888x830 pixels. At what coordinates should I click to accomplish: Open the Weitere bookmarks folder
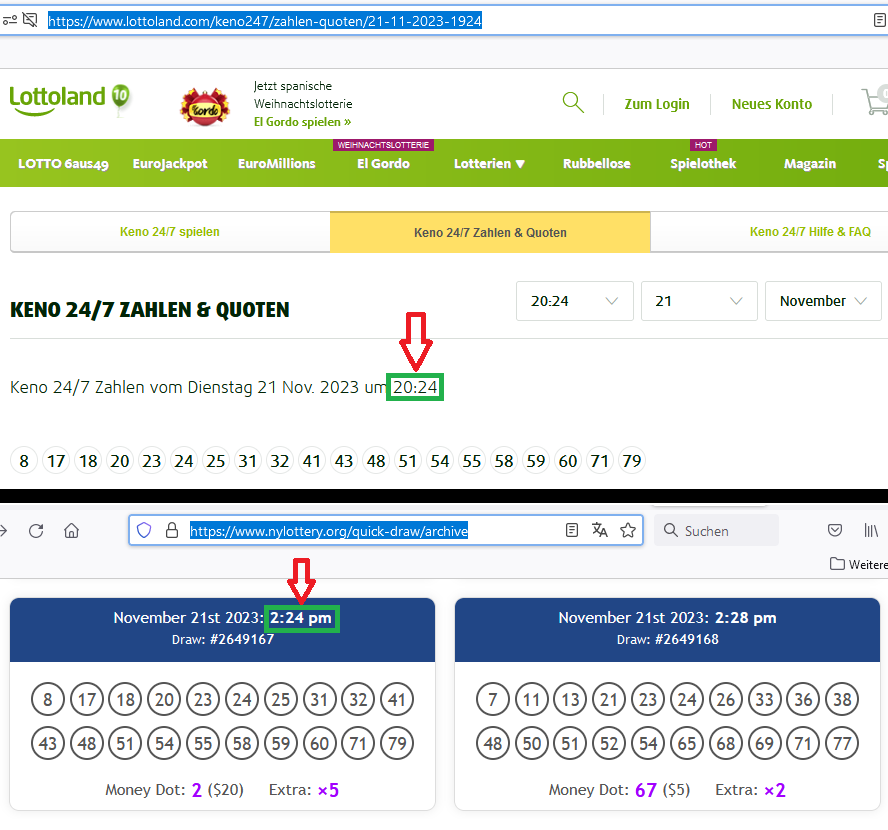(859, 564)
